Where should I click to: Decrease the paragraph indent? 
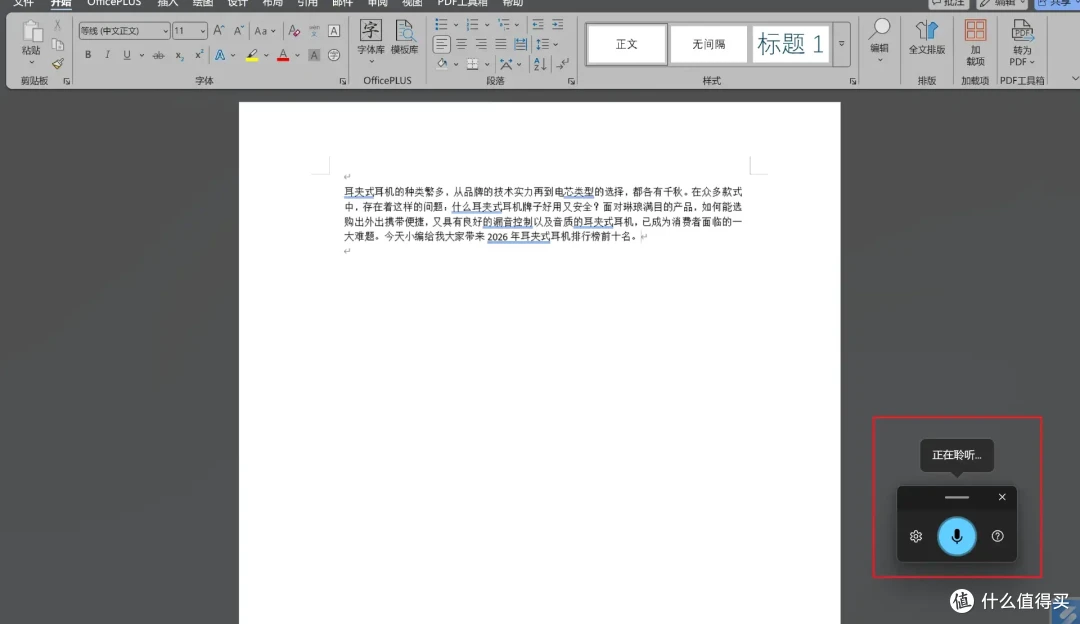538,25
